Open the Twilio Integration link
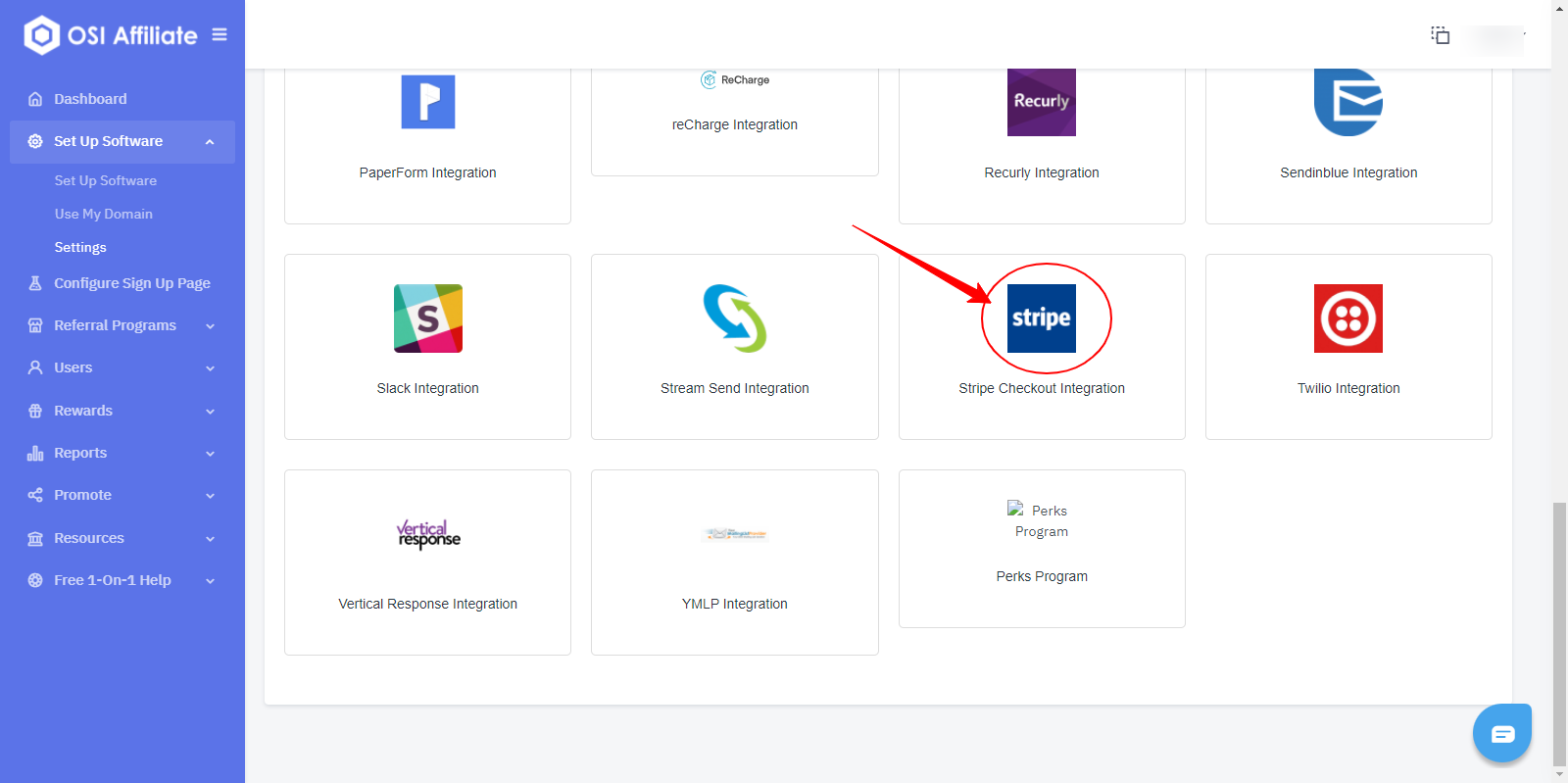Viewport: 1568px width, 783px height. 1348,388
